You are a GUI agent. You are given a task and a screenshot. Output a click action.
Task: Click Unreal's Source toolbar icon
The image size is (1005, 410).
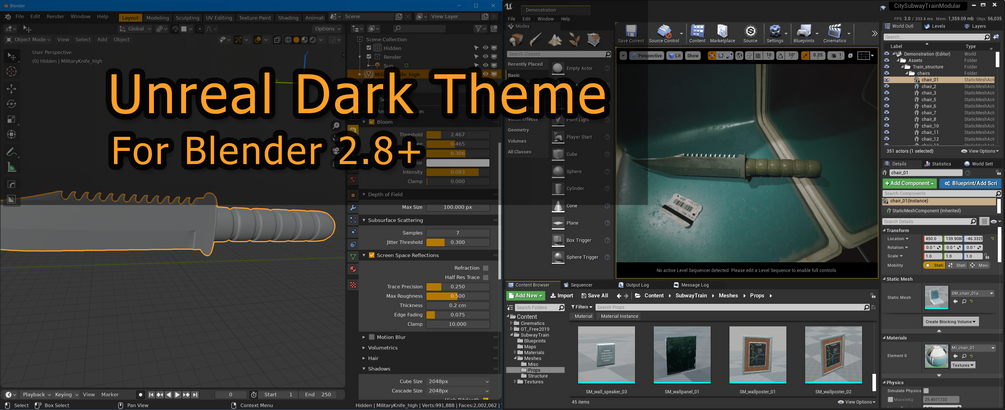(750, 33)
